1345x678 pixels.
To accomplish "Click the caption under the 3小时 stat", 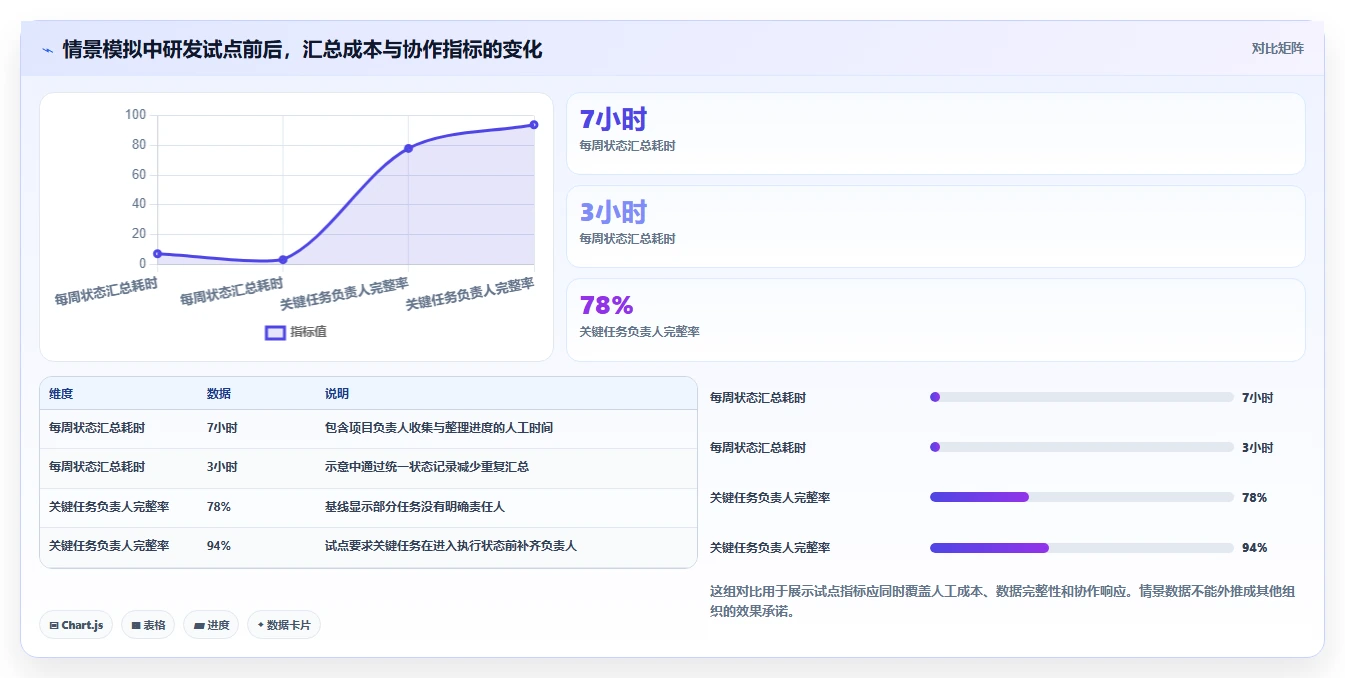I will point(628,239).
